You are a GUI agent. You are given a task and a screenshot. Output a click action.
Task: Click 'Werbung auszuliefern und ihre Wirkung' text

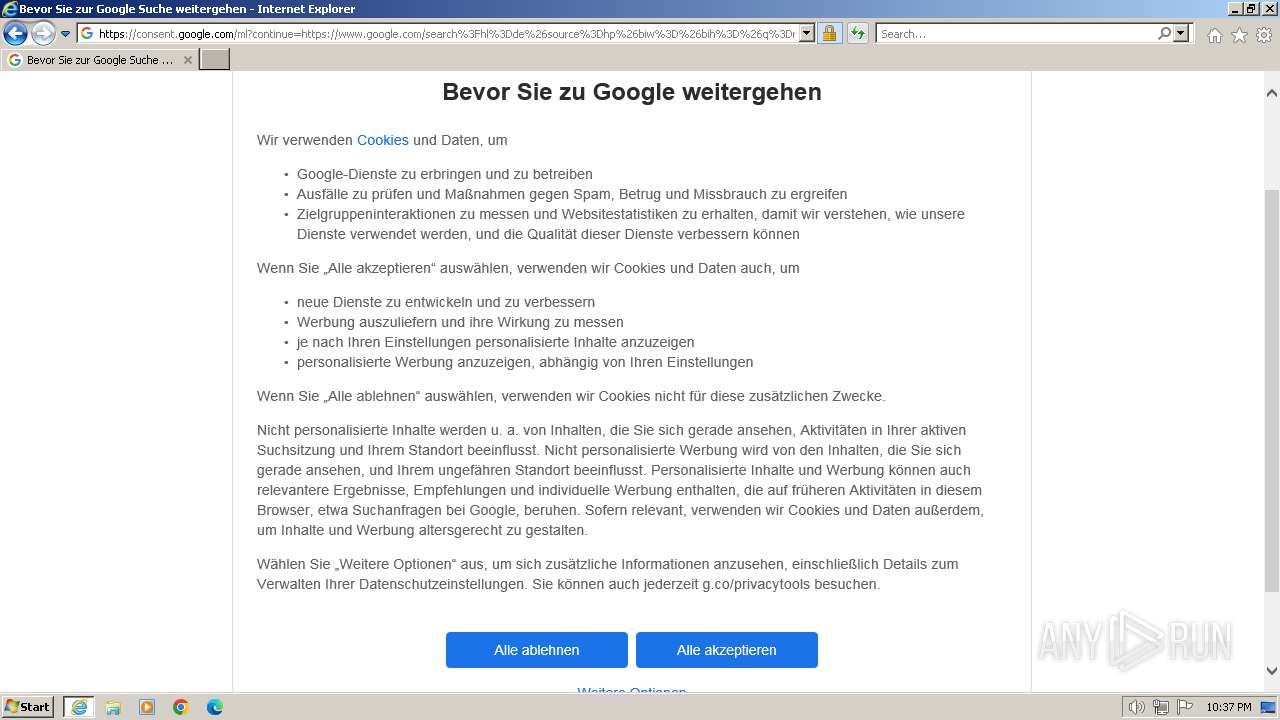(x=460, y=322)
